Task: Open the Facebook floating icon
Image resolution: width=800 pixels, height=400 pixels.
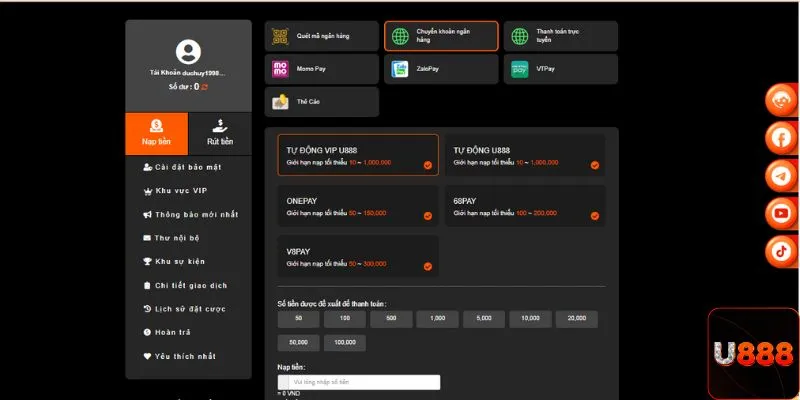Action: [x=781, y=138]
